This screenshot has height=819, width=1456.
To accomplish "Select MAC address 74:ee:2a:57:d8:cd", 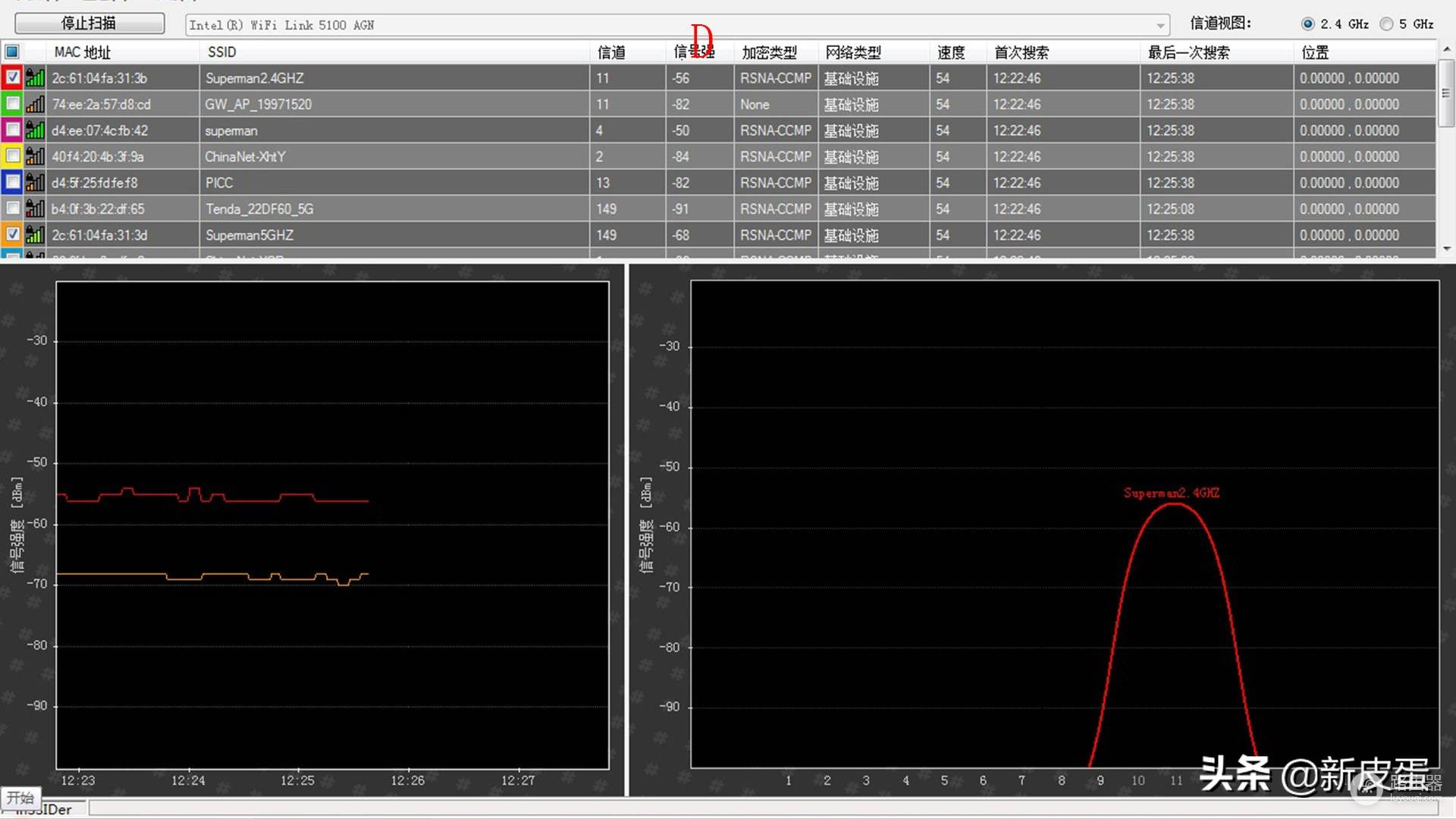I will [102, 105].
